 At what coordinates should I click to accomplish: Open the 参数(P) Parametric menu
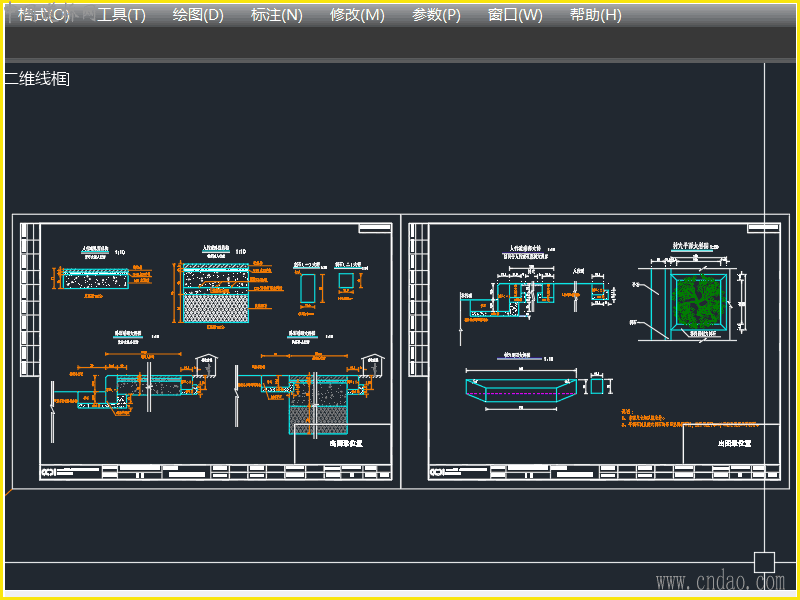click(x=437, y=15)
